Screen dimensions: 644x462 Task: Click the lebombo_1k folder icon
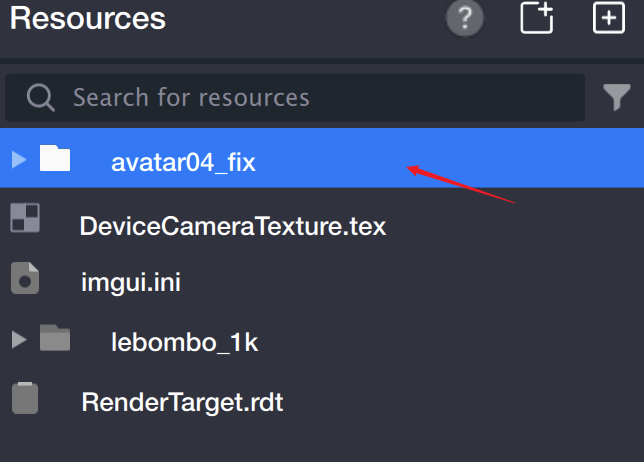click(x=55, y=338)
